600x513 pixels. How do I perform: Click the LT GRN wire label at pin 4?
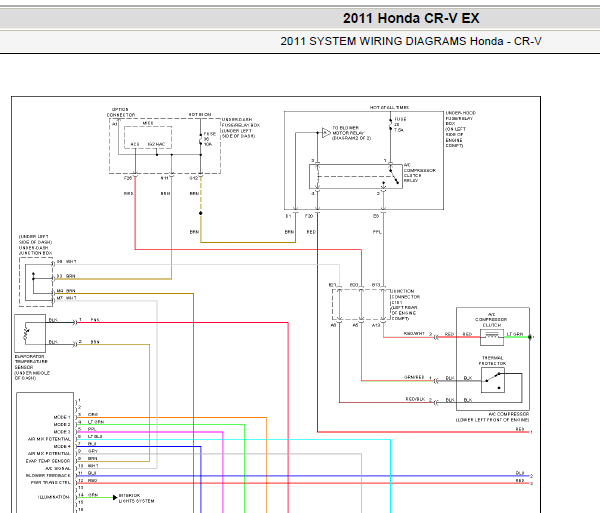coord(96,422)
